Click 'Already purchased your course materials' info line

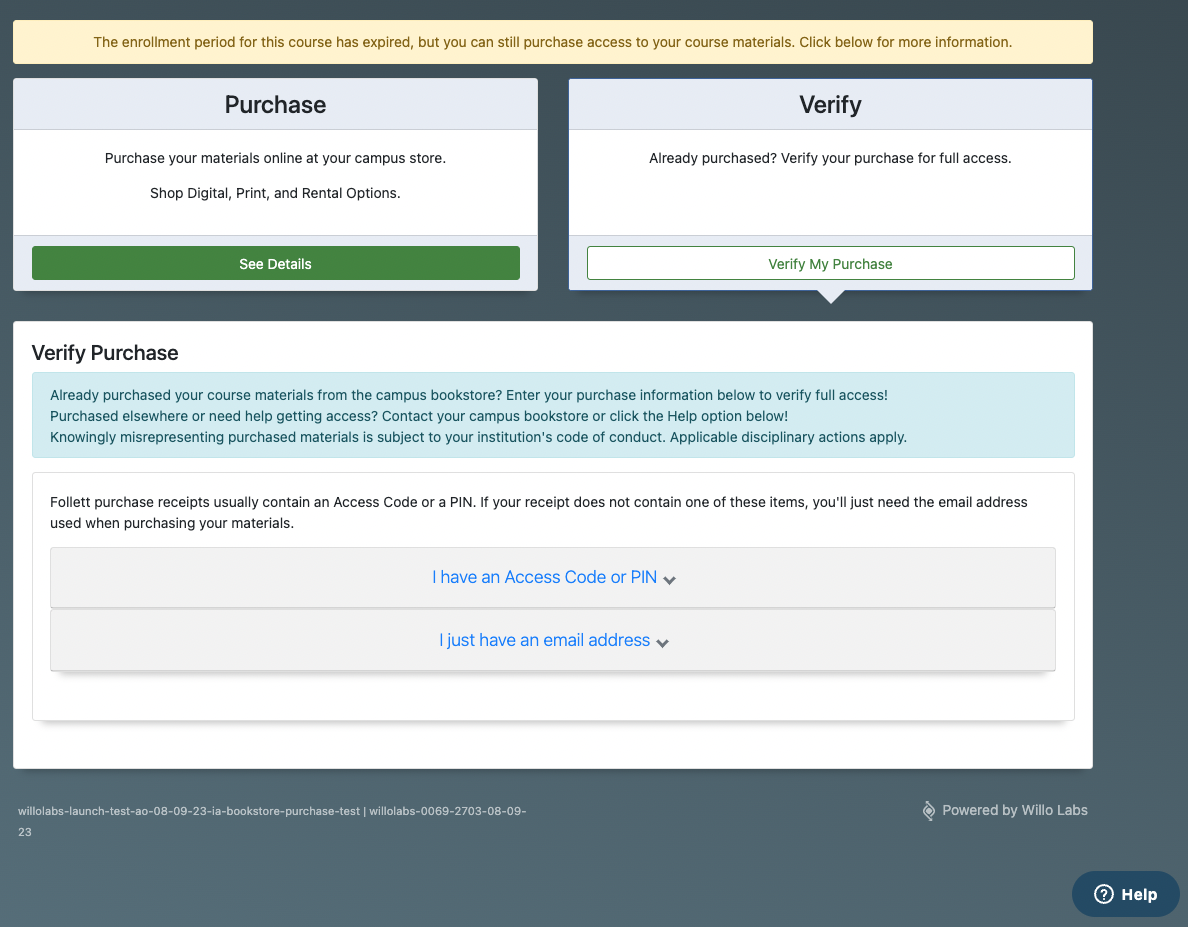pyautogui.click(x=469, y=395)
